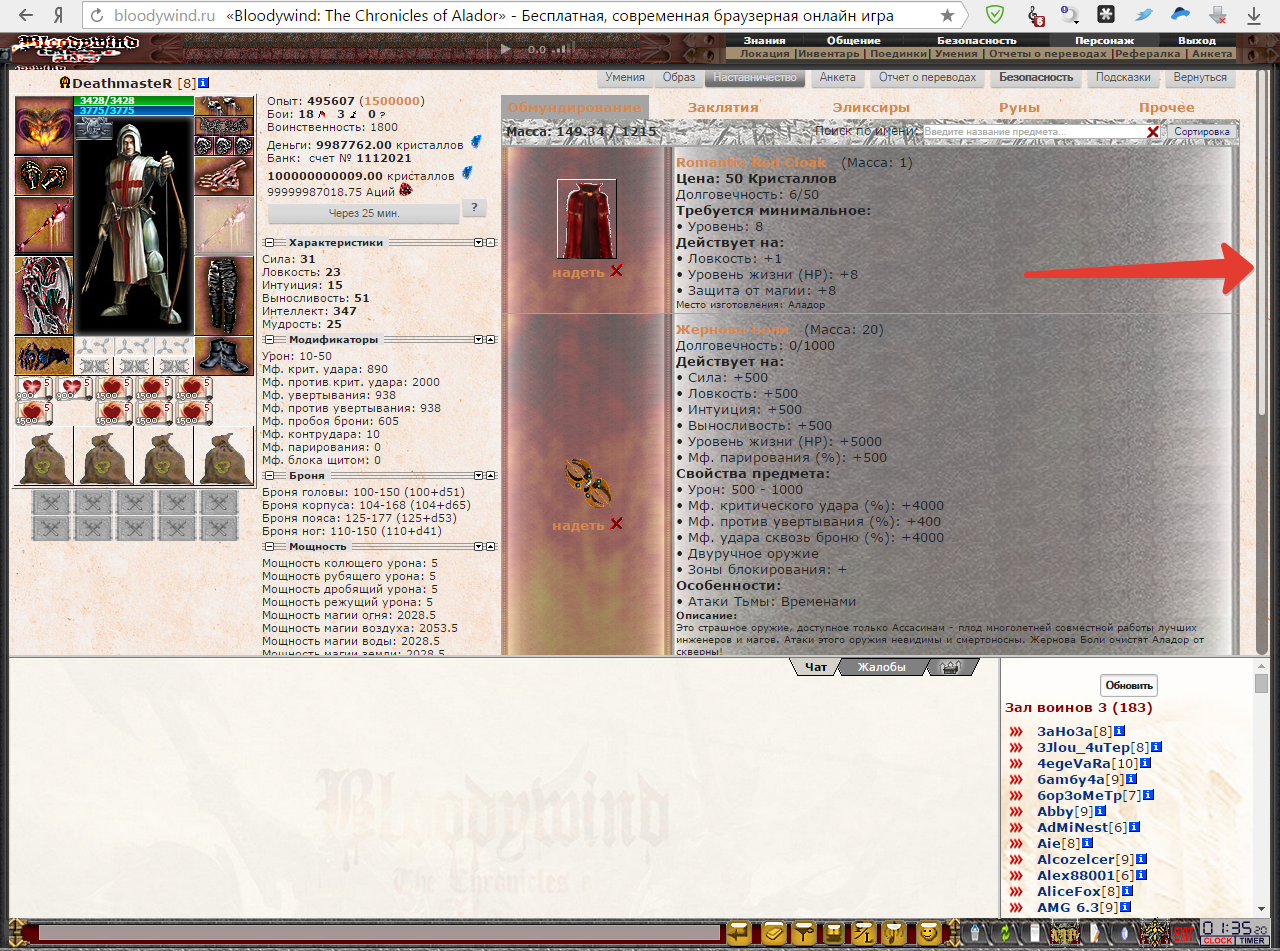The width and height of the screenshot is (1280, 951).
Task: Open DeathmasteR's blue info icon
Action: pos(204,83)
